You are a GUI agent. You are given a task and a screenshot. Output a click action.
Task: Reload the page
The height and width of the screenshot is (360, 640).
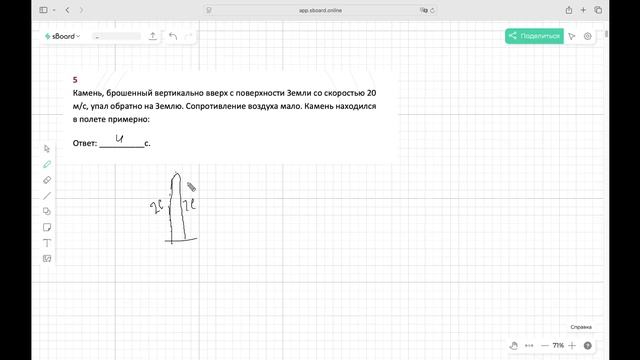point(432,10)
